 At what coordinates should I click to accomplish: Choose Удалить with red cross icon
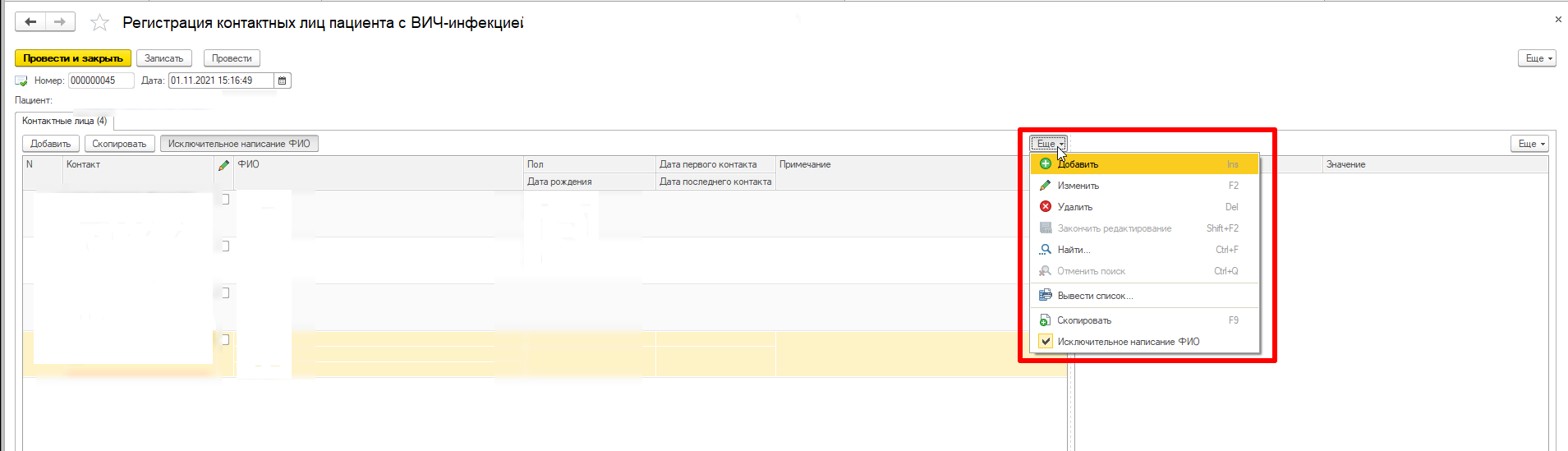click(1074, 207)
